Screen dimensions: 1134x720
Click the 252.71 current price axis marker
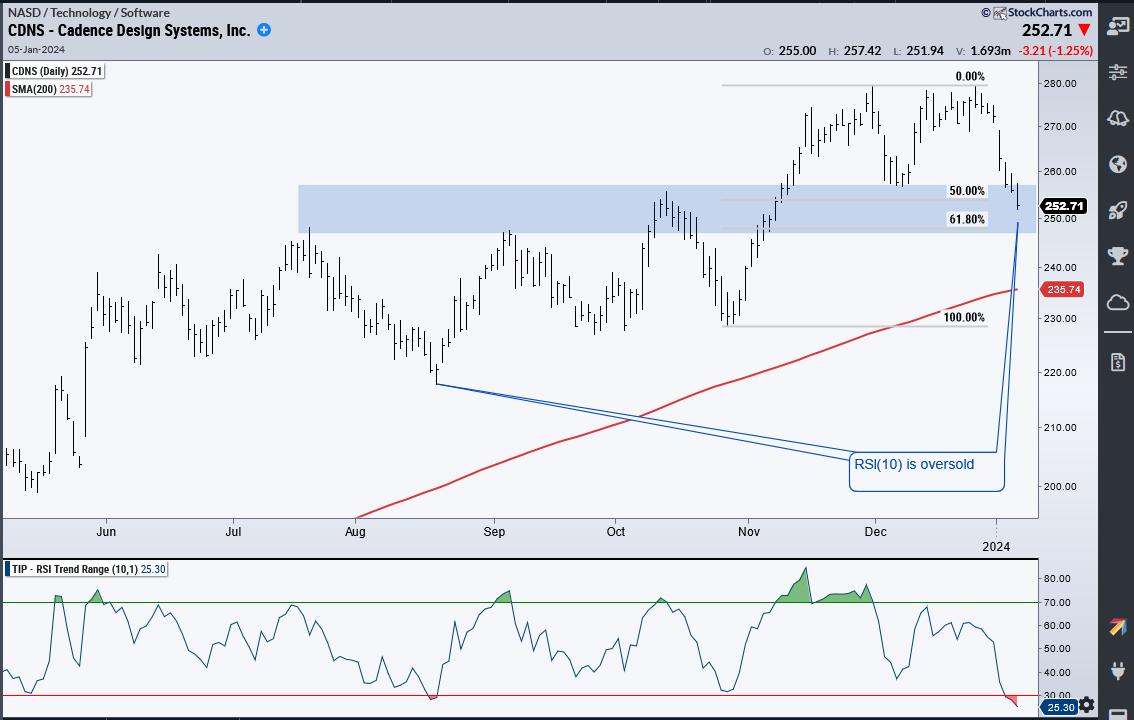(1063, 206)
